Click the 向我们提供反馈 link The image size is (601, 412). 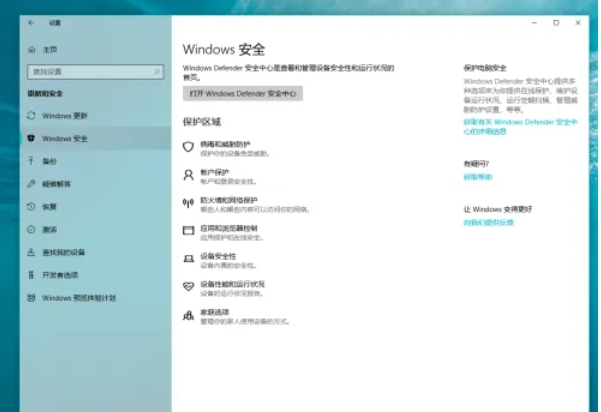pyautogui.click(x=488, y=222)
